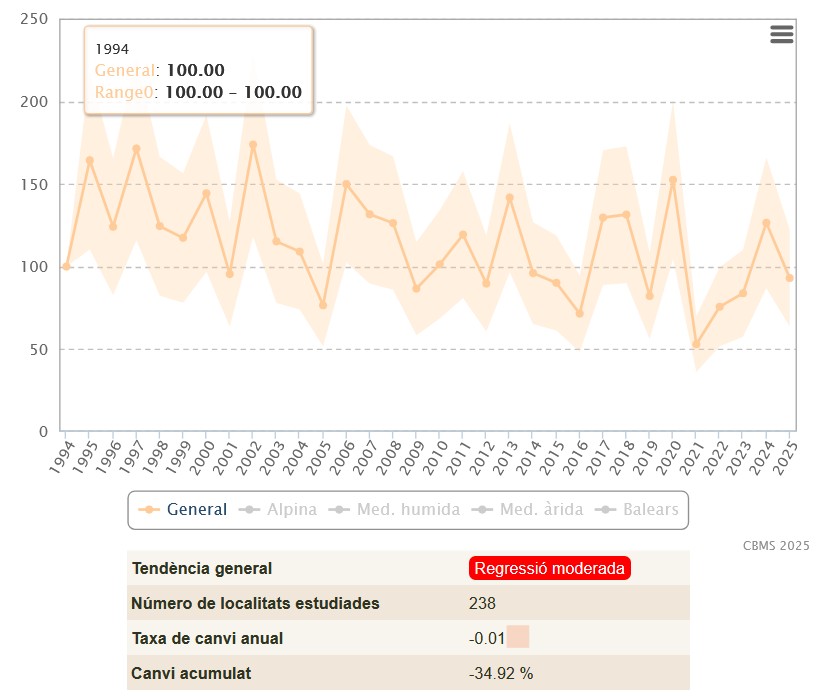
Task: Click the Número de localitats estudiades label
Action: click(x=256, y=603)
